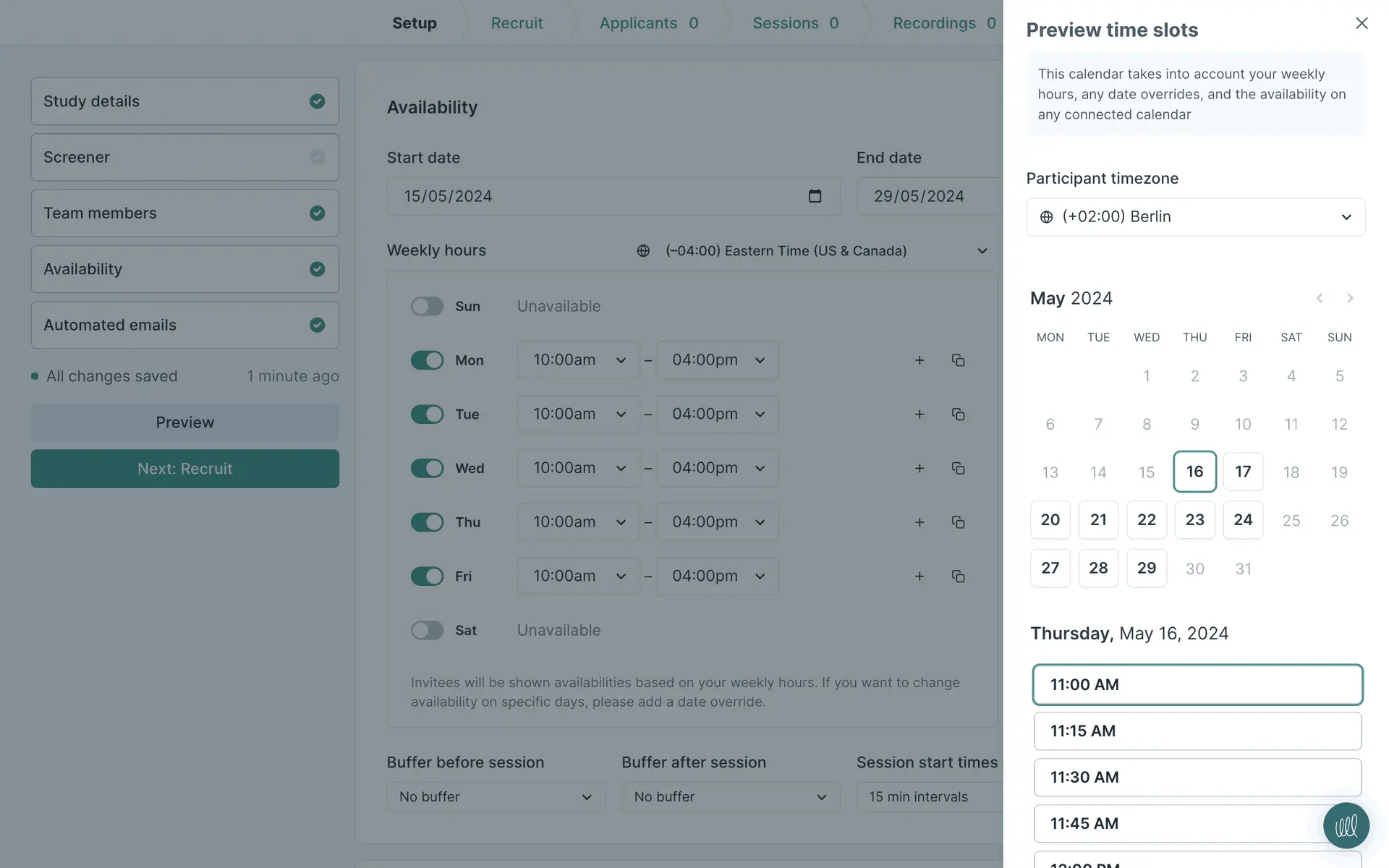Add a time range to Thursday

click(919, 522)
